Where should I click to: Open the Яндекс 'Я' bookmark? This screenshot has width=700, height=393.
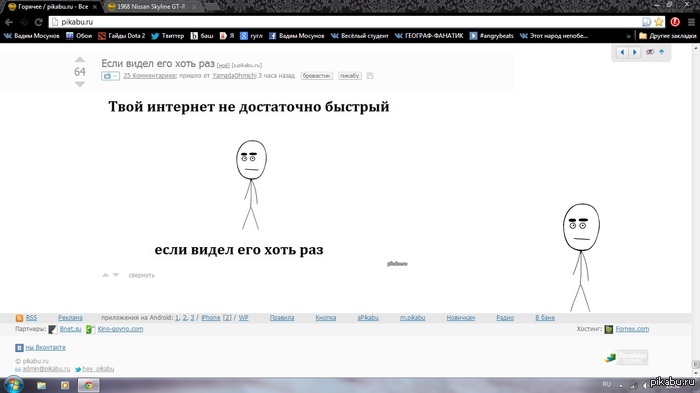click(227, 36)
